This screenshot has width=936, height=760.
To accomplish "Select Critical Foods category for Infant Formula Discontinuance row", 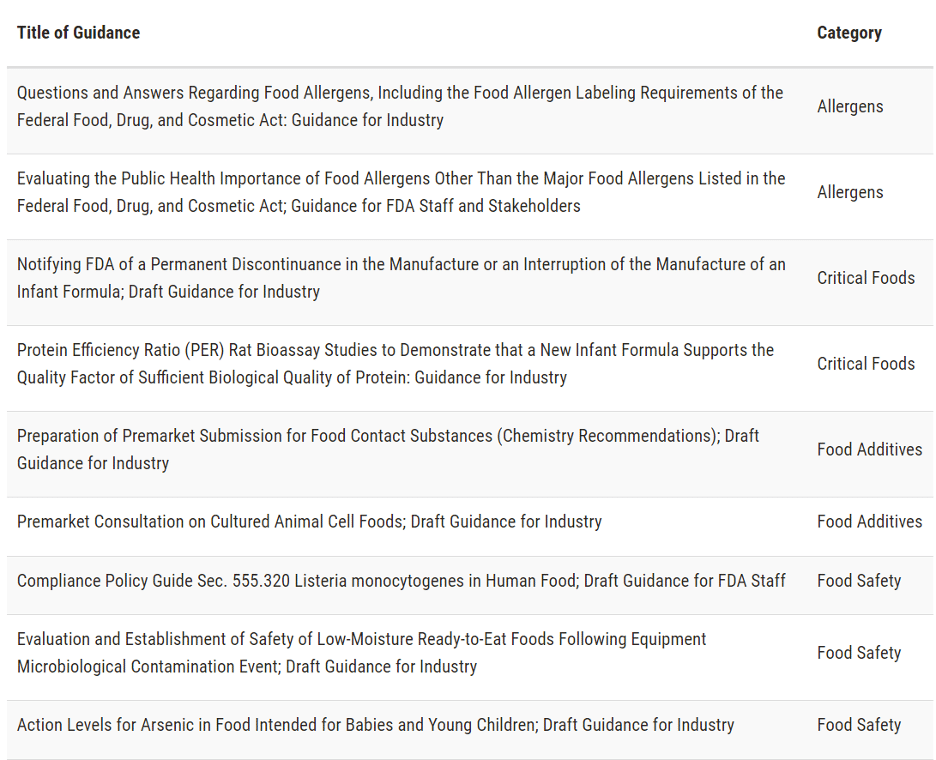I will pyautogui.click(x=866, y=278).
